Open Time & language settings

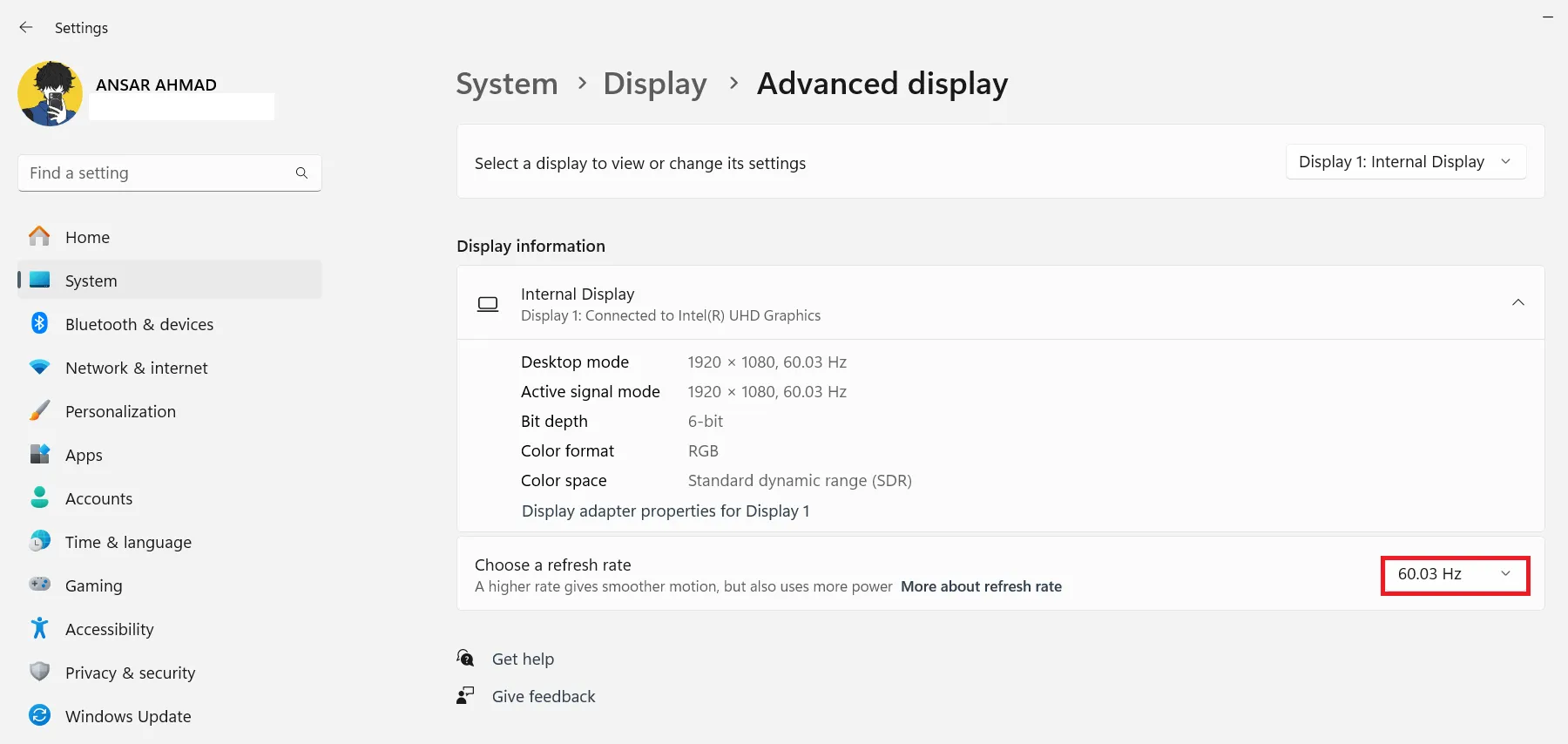pyautogui.click(x=128, y=542)
